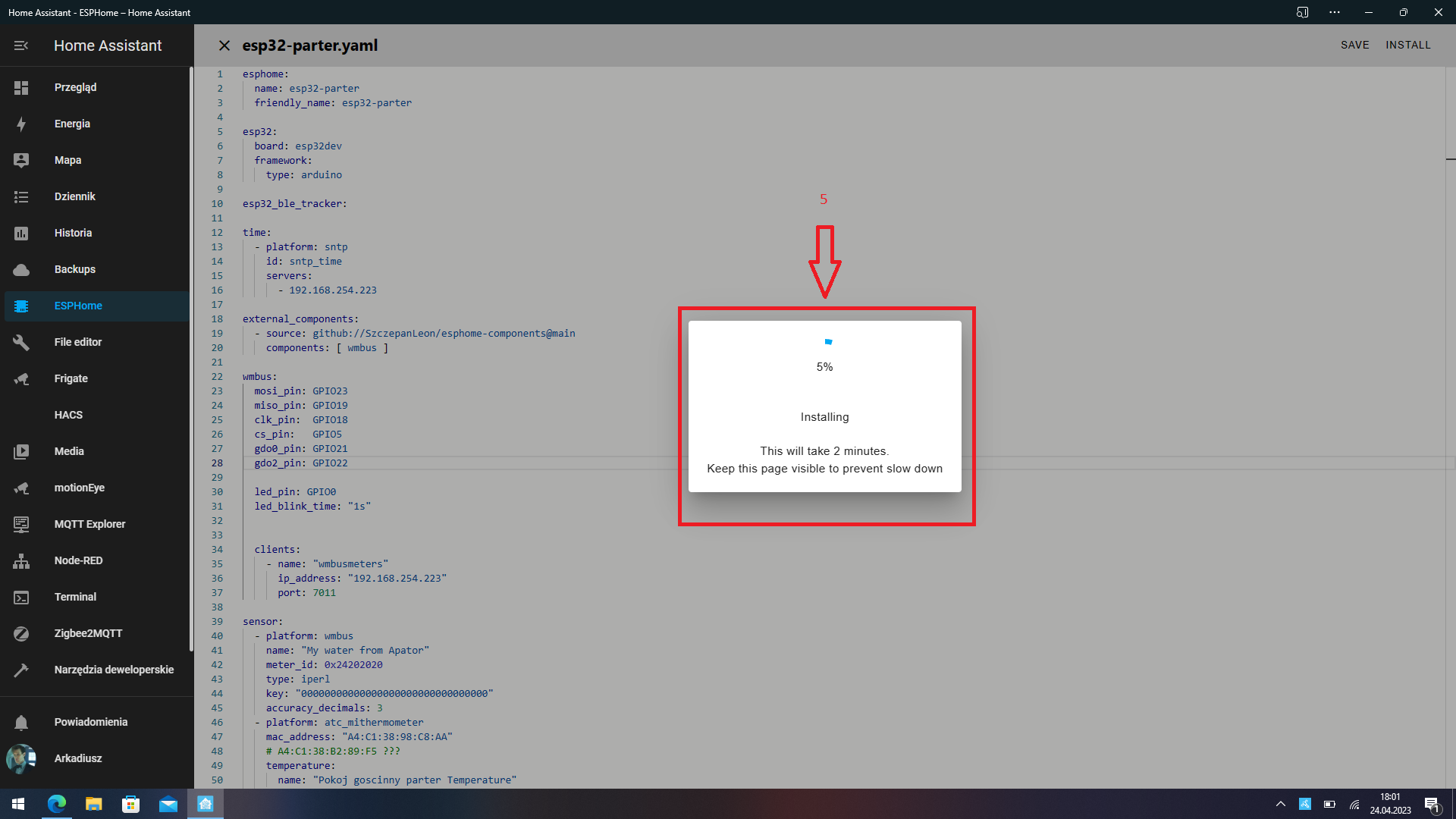The height and width of the screenshot is (819, 1456).
Task: Close the esp32-parter.yaml editor
Action: tap(224, 45)
